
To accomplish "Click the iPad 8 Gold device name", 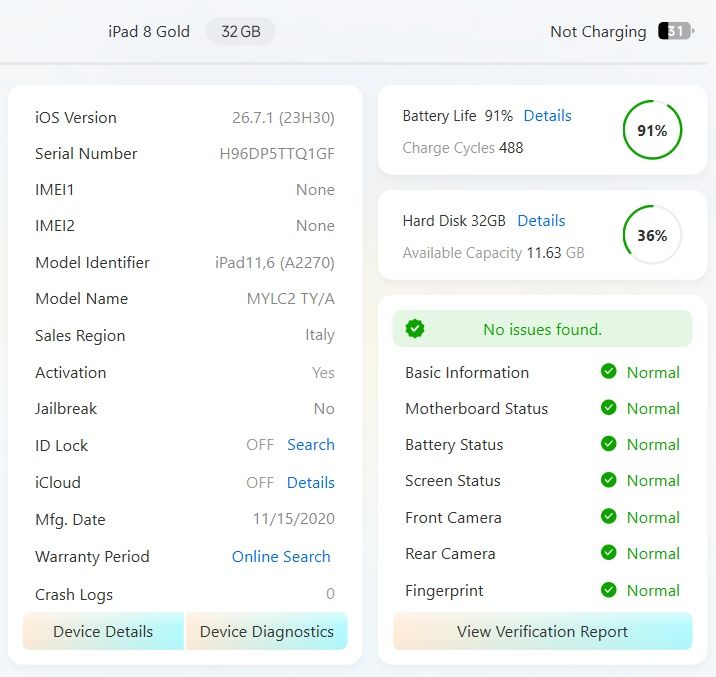I will coord(149,31).
